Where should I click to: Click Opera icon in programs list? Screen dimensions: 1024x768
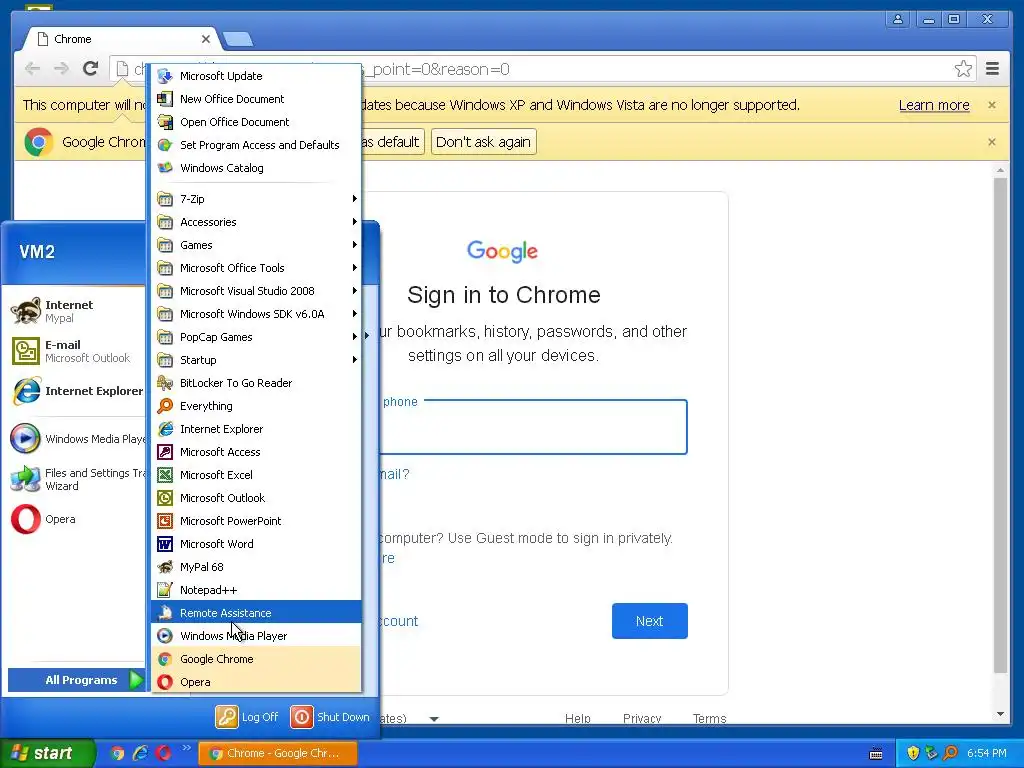tap(165, 682)
